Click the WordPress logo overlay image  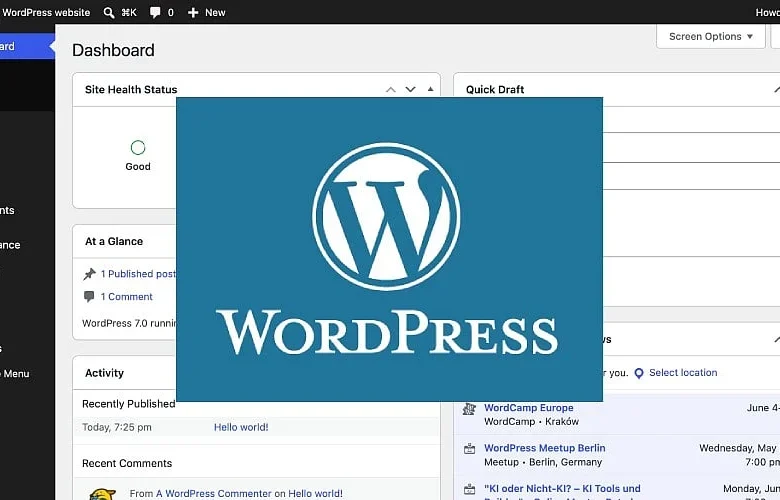(x=390, y=249)
